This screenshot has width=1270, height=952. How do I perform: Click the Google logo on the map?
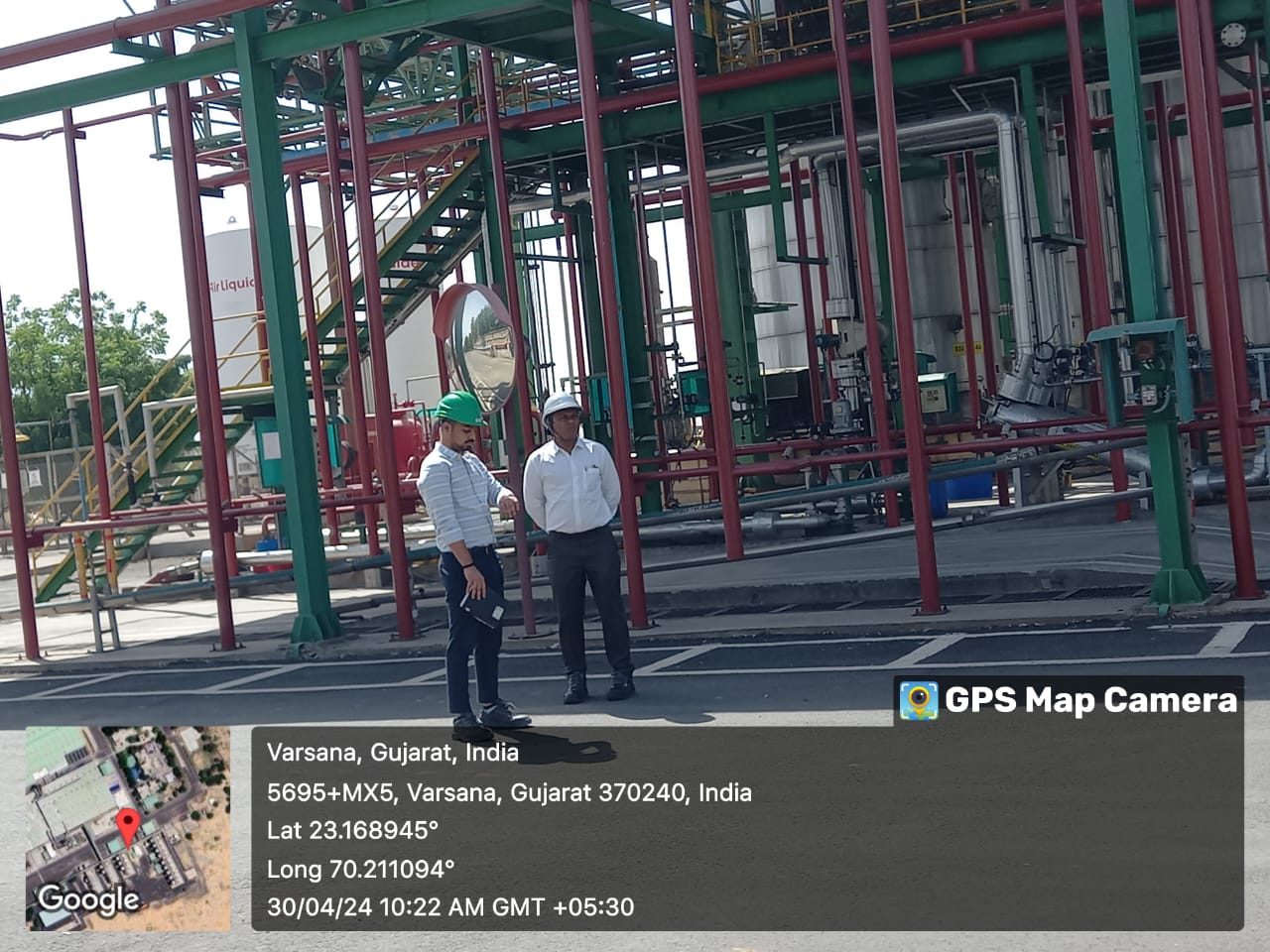[87, 898]
